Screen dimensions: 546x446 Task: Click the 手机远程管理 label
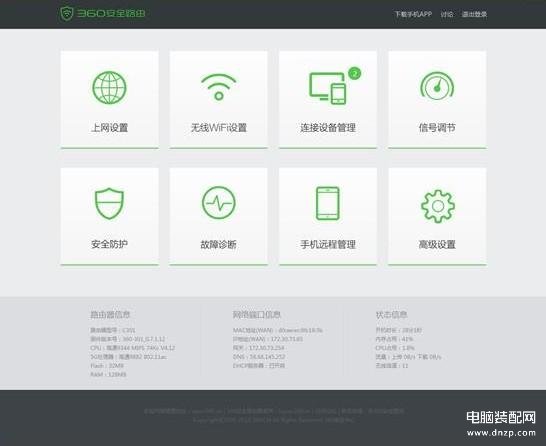(x=328, y=244)
